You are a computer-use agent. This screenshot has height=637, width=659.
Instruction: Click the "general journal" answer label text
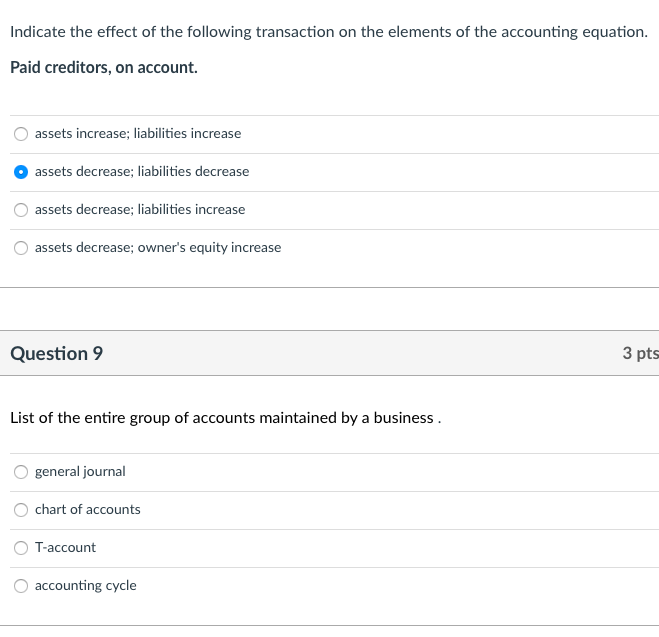click(x=80, y=472)
